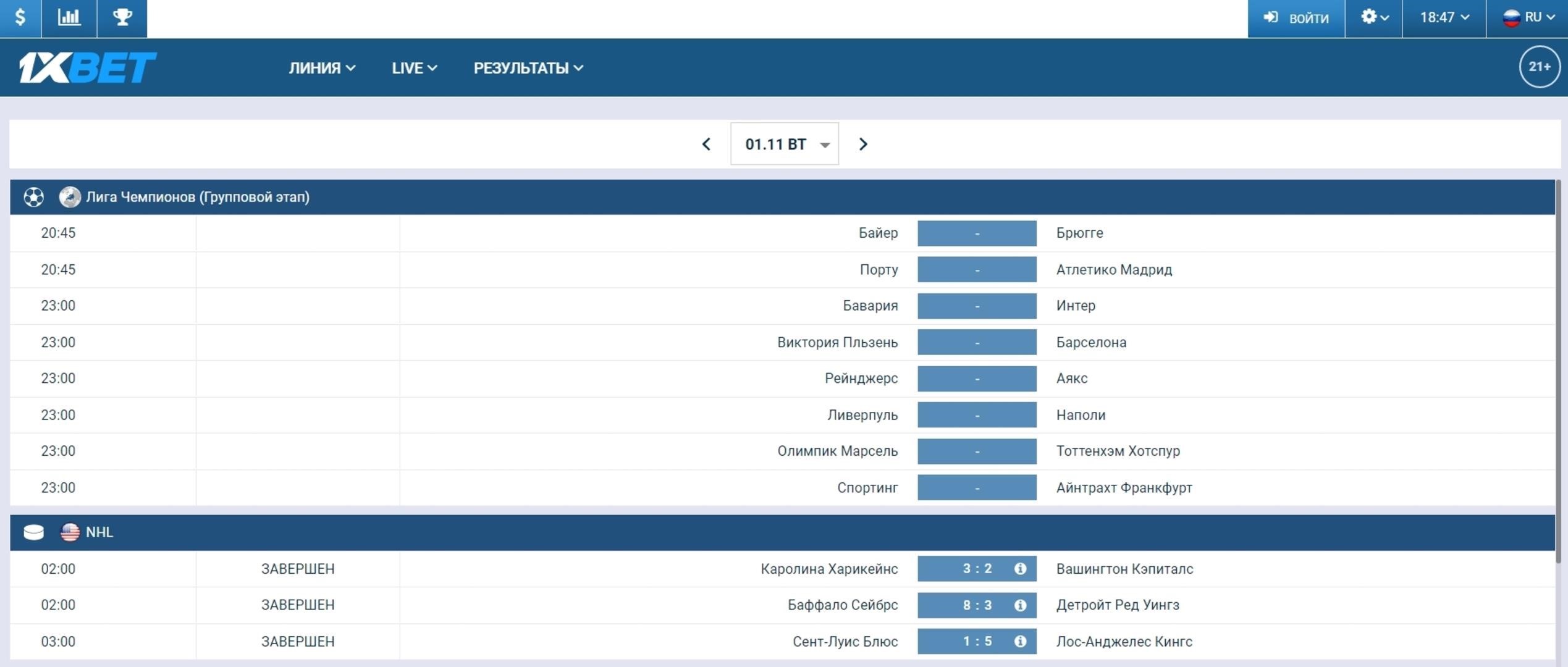Click the hockey puck icon in NHL header

tap(33, 532)
